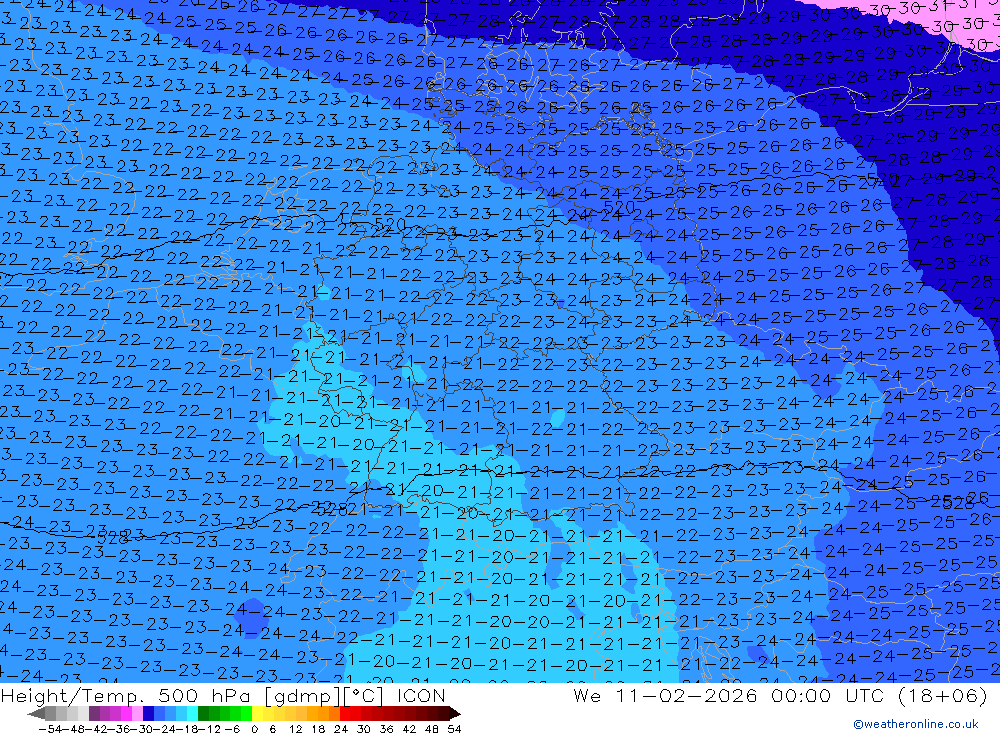Select the pink swatch next to dark blue
1000x733 pixels.
(x=137, y=714)
